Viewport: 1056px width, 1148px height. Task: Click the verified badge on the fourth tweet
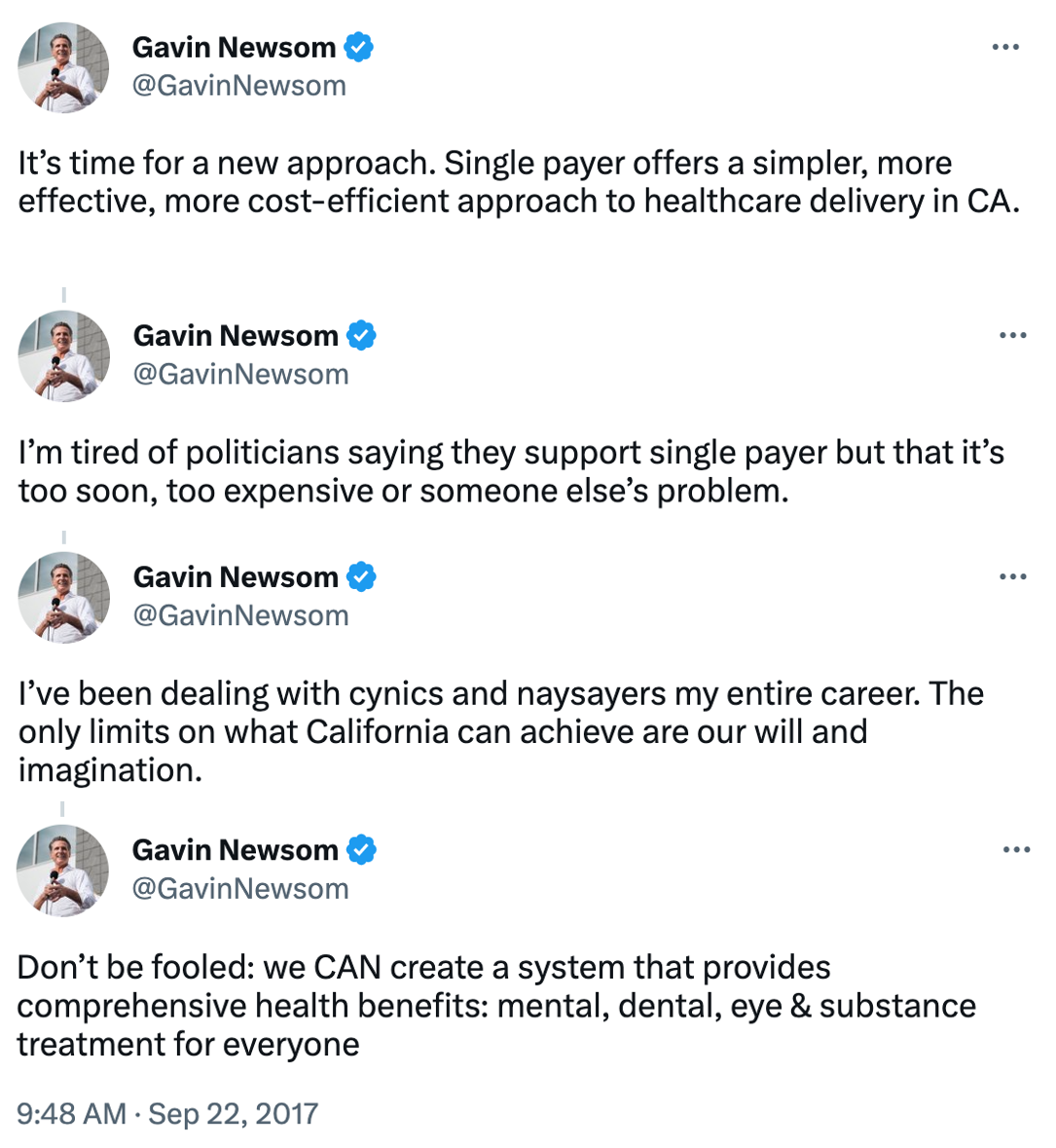pos(361,850)
